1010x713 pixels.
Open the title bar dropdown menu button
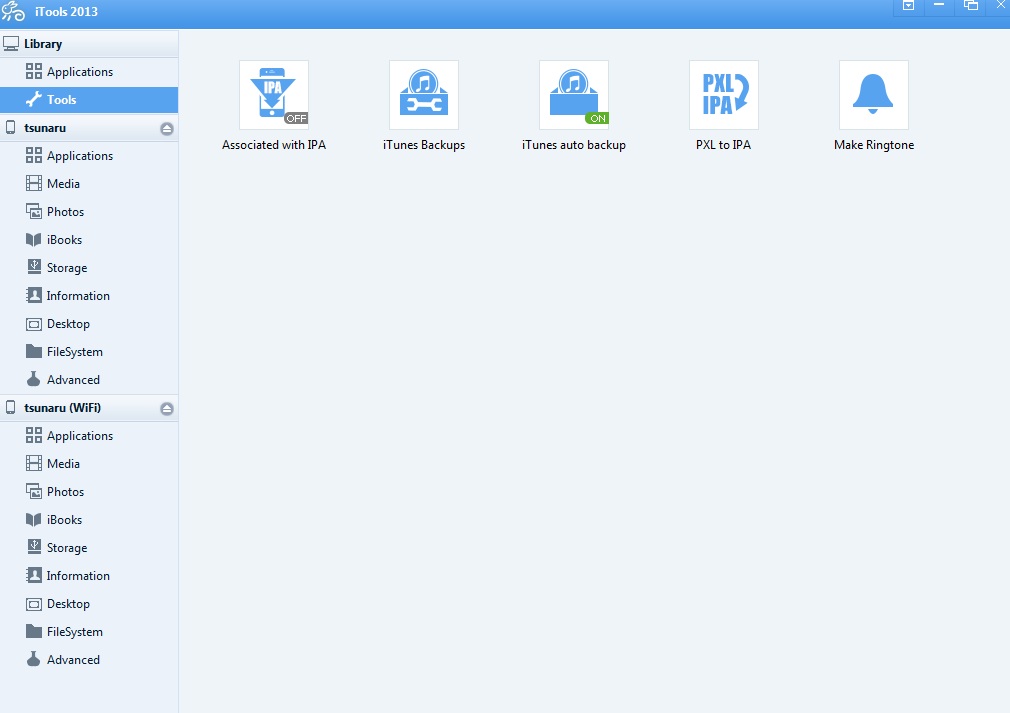pos(908,6)
